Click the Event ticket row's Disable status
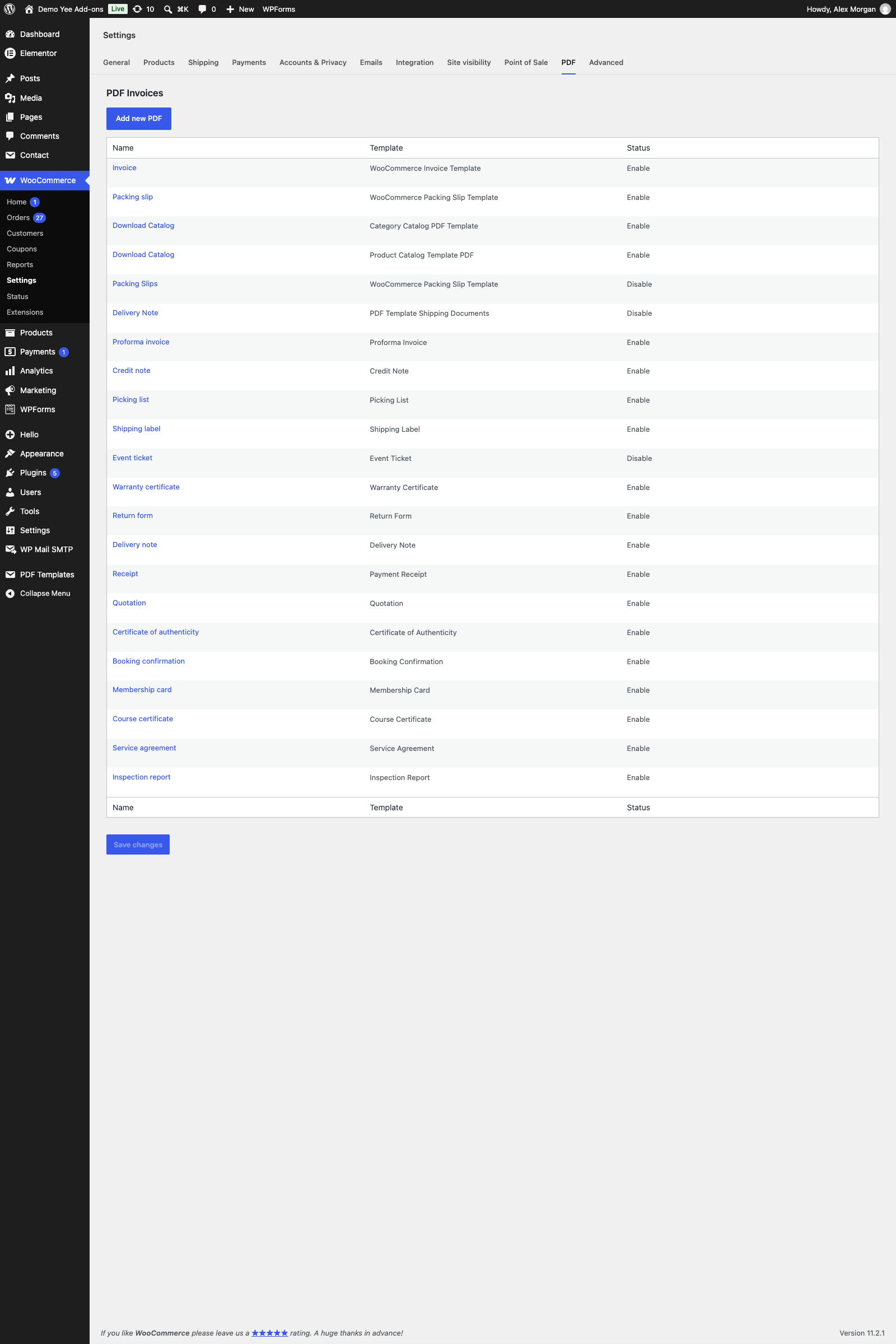The height and width of the screenshot is (1344, 896). (639, 458)
